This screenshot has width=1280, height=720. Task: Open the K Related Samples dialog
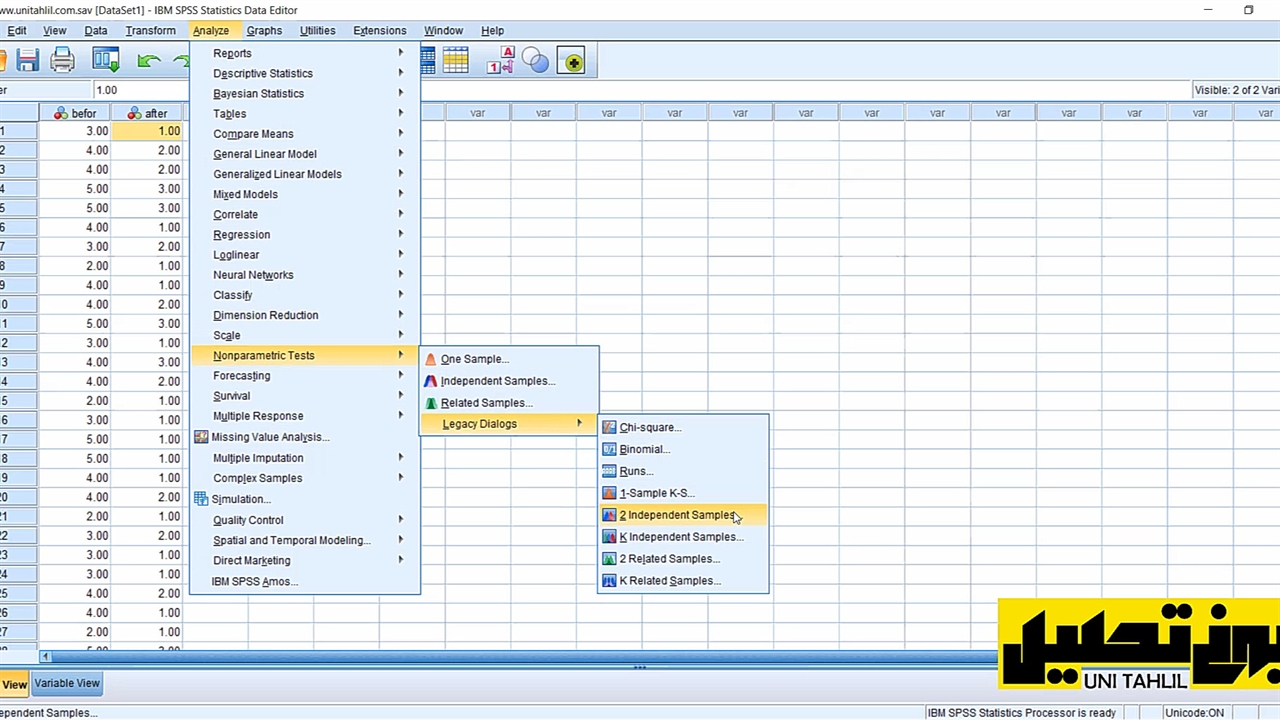(x=669, y=581)
